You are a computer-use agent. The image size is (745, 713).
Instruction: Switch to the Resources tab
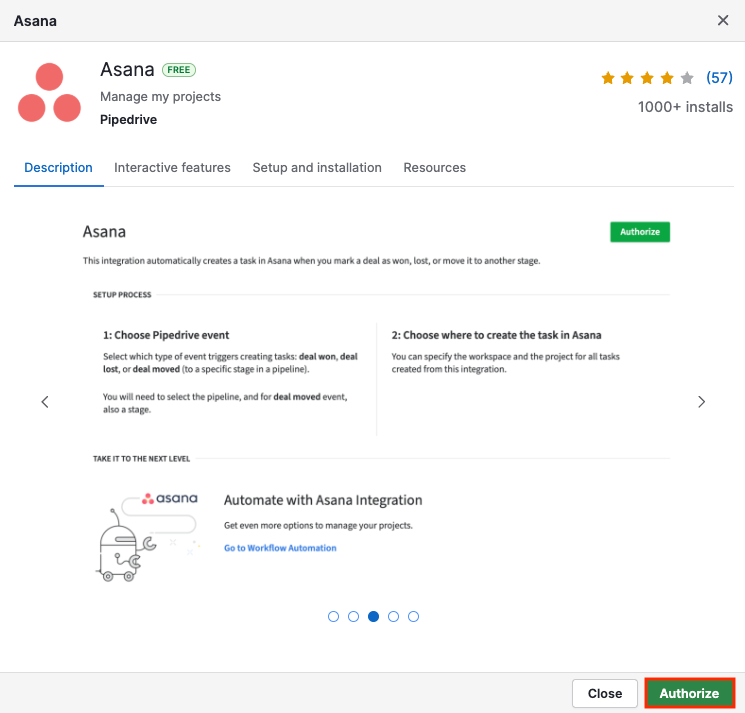coord(434,168)
